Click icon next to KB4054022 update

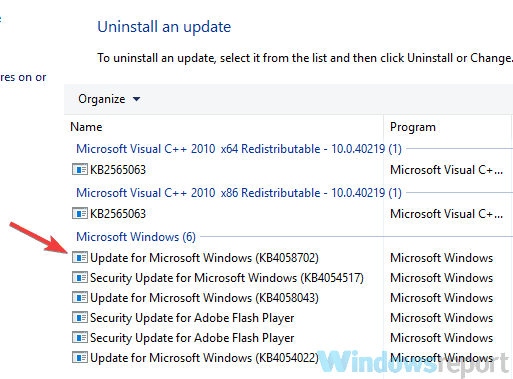click(x=80, y=358)
